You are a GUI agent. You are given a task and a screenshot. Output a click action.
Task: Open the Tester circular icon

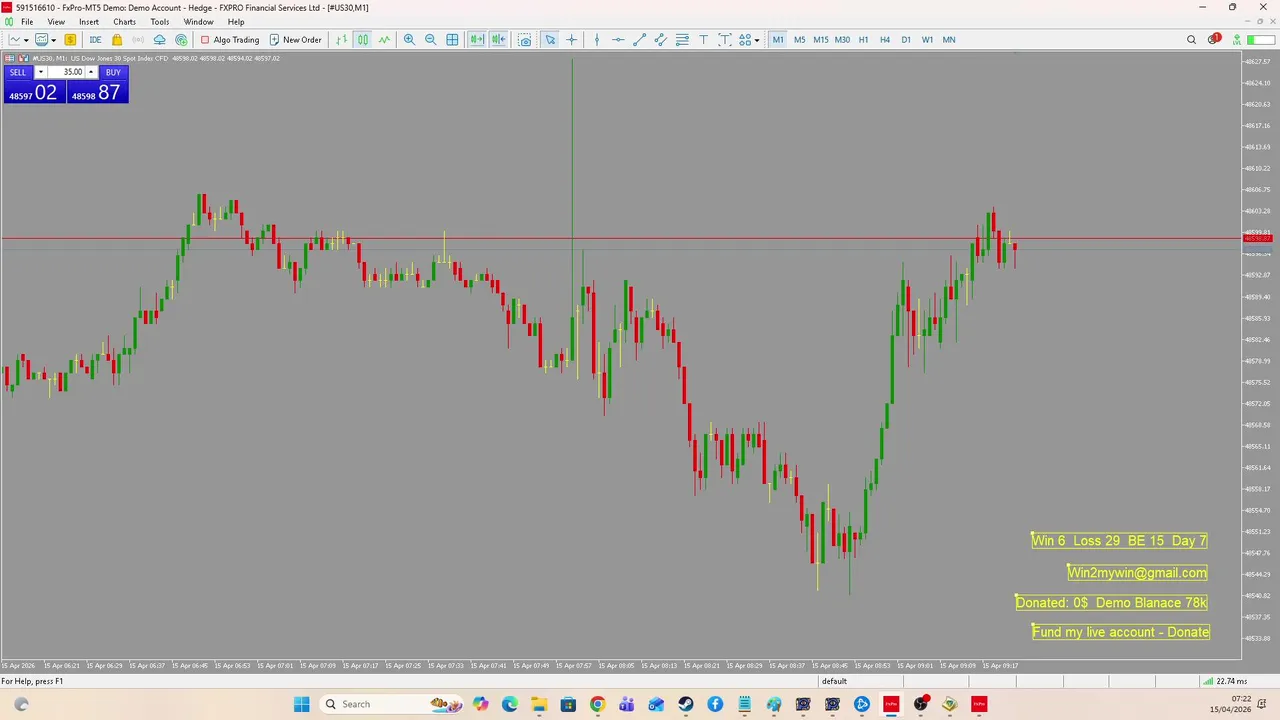tap(181, 40)
